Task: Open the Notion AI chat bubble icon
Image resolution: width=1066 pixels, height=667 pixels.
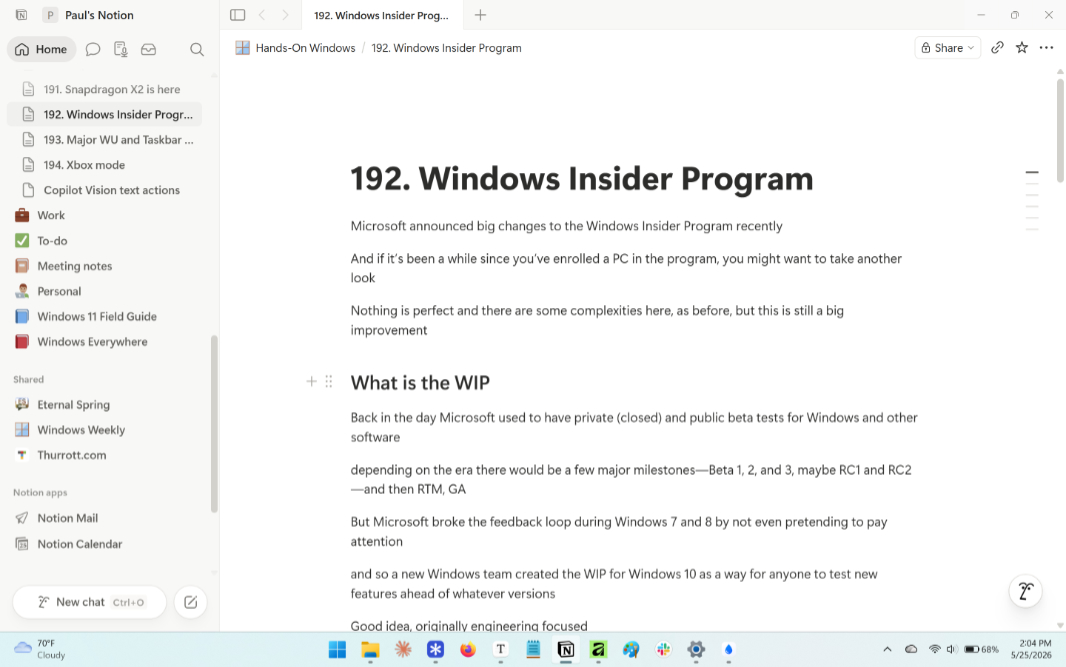Action: 93,49
